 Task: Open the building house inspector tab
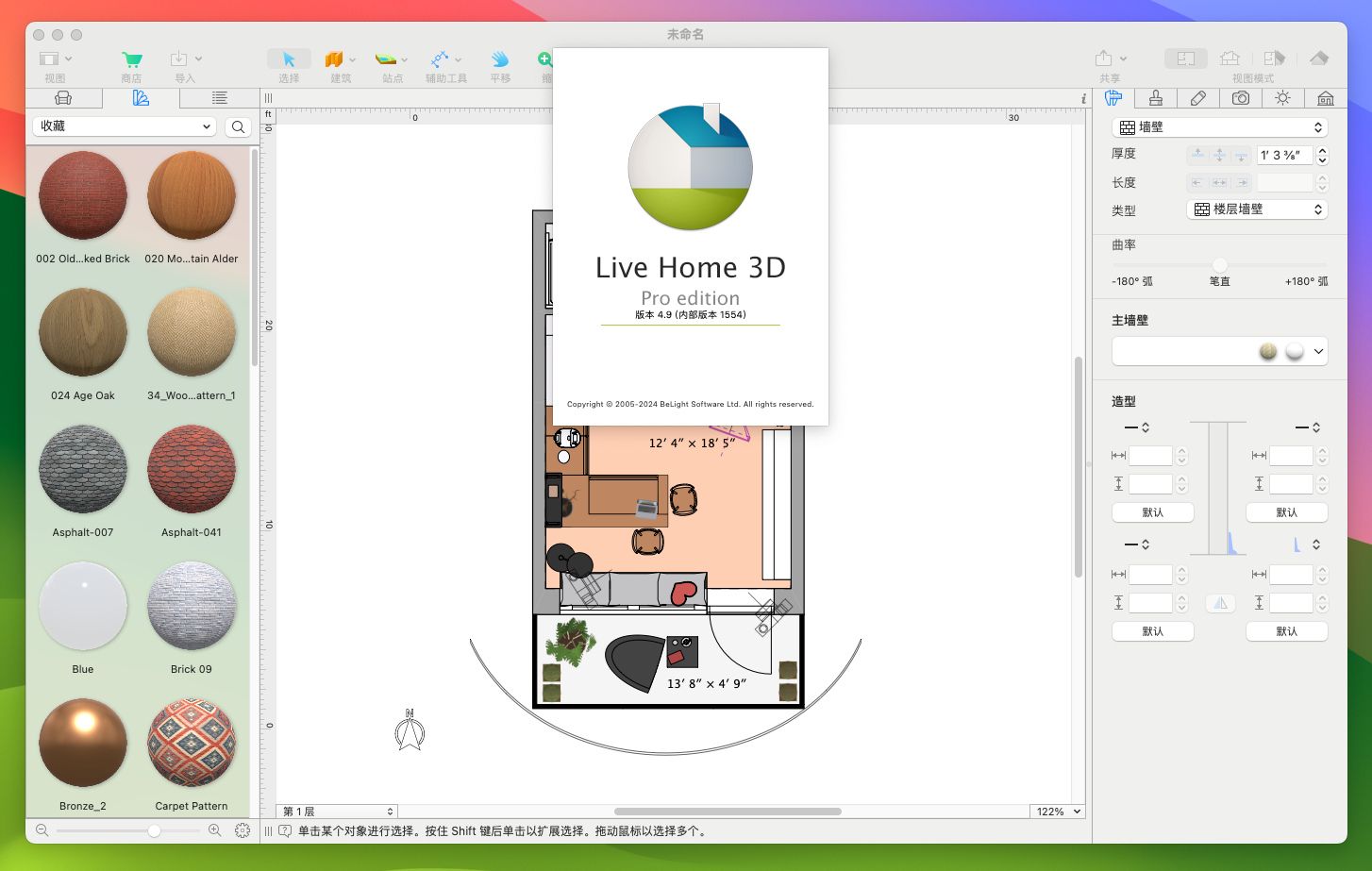click(1326, 98)
